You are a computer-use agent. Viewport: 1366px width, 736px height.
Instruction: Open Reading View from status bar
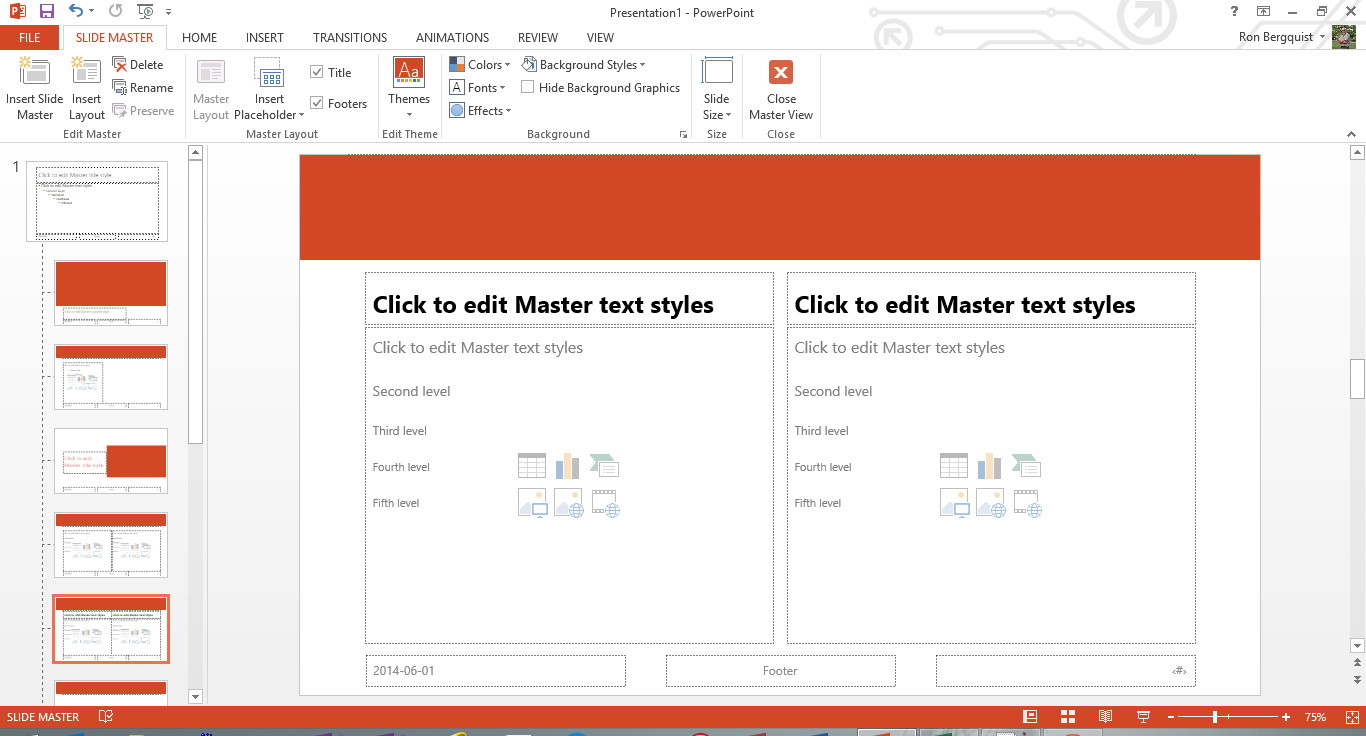click(1105, 717)
